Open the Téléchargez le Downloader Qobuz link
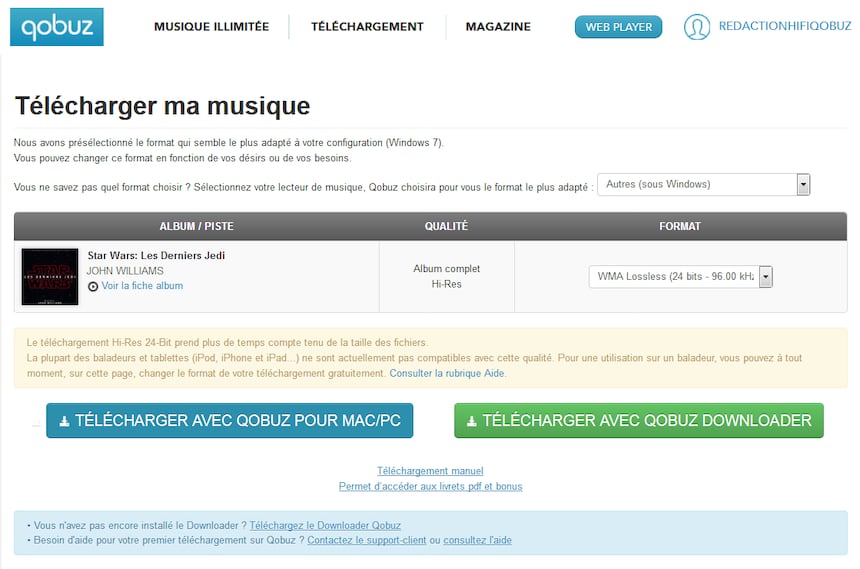This screenshot has width=860, height=569. tap(325, 525)
